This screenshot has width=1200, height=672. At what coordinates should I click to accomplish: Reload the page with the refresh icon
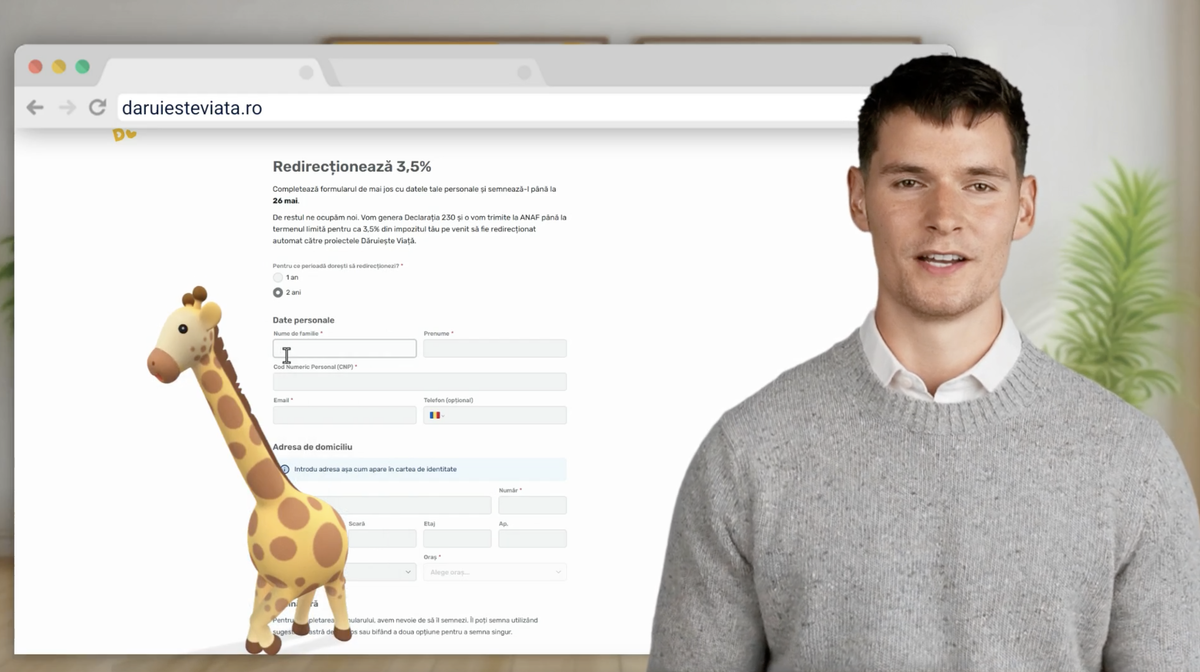click(97, 107)
